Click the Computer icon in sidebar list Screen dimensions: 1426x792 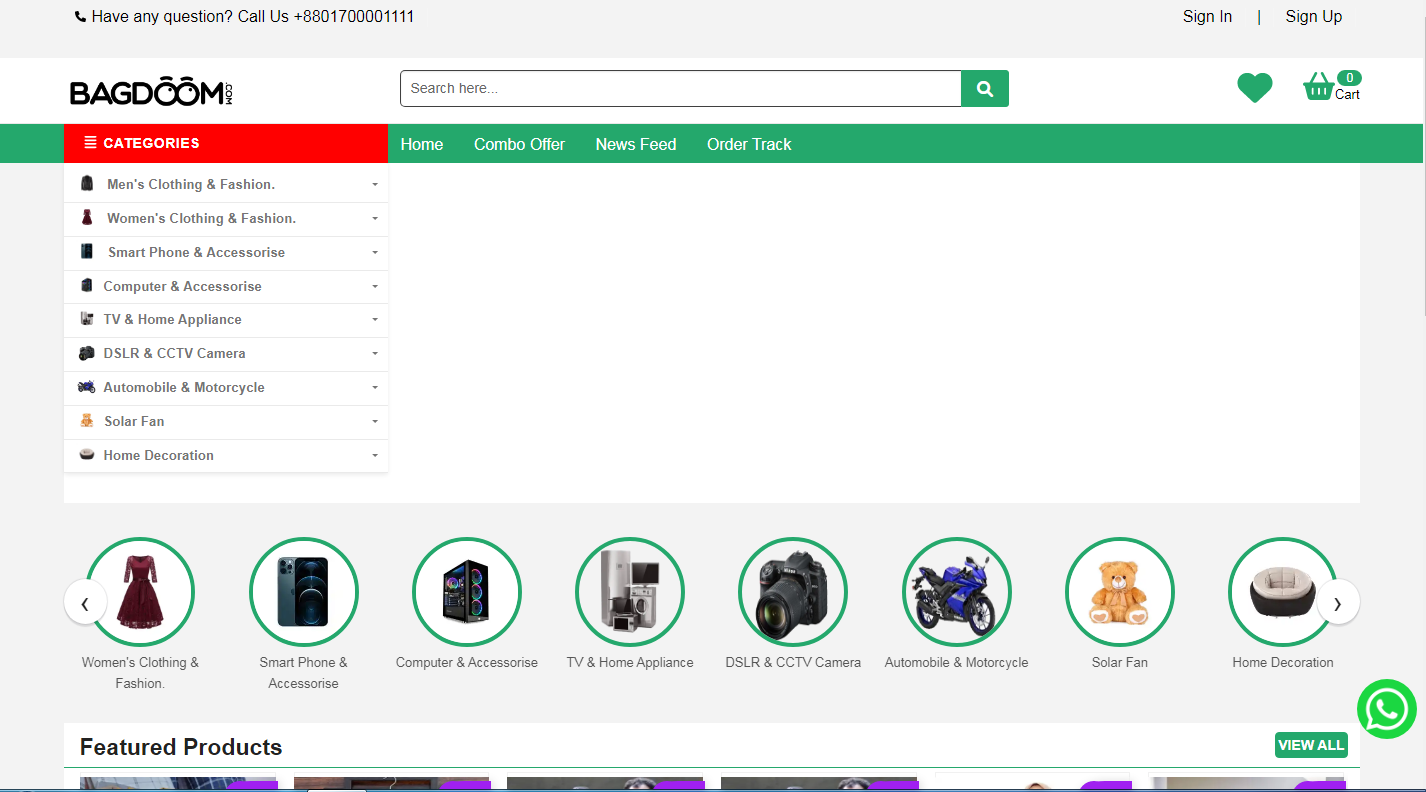pyautogui.click(x=87, y=286)
